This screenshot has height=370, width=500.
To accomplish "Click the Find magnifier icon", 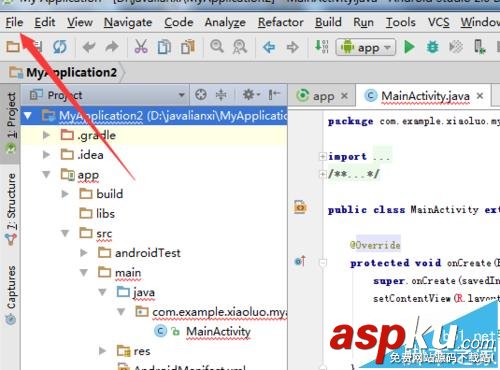I will tap(217, 46).
